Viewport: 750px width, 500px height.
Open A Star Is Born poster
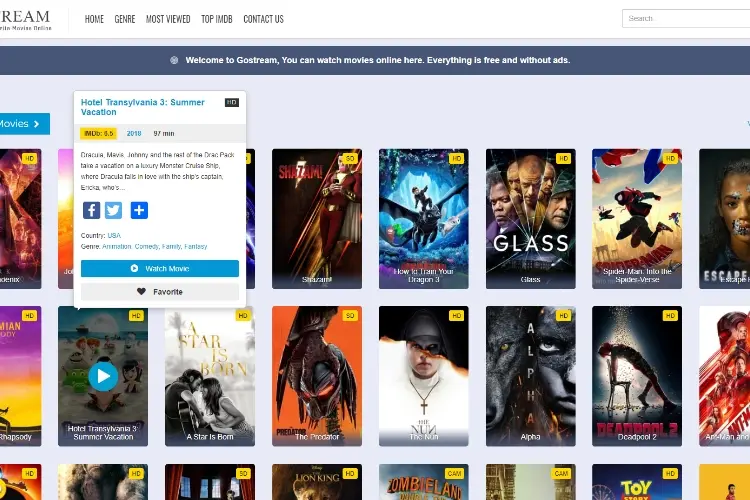click(210, 376)
